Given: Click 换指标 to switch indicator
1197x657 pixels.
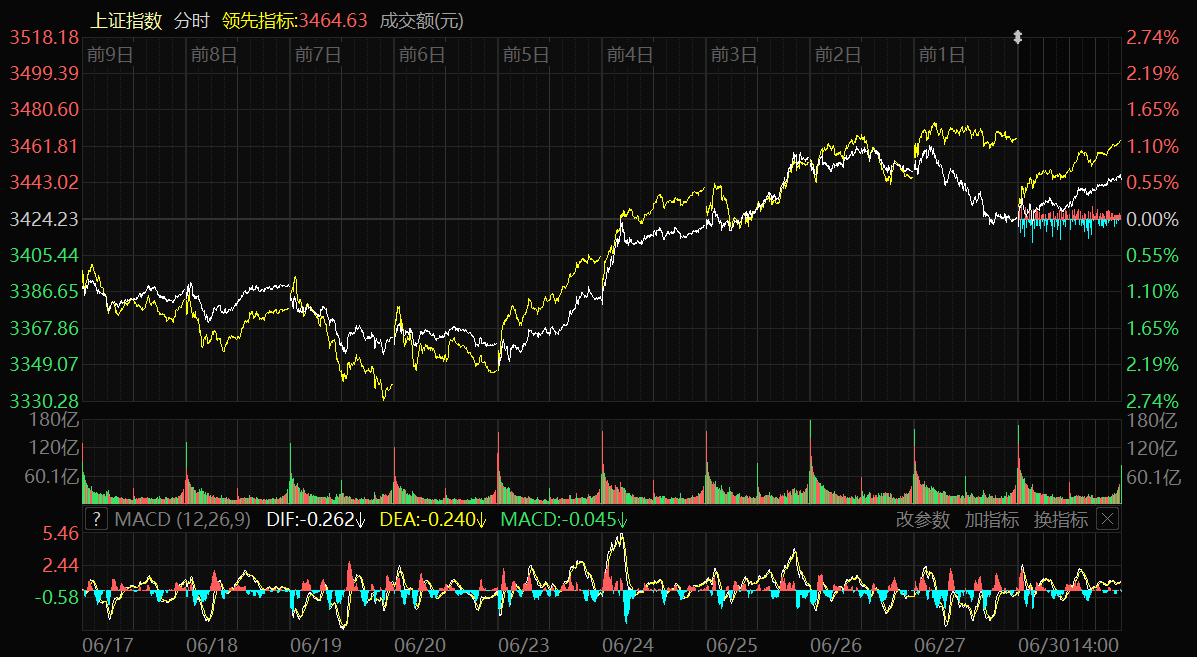Looking at the screenshot, I should [x=1060, y=520].
